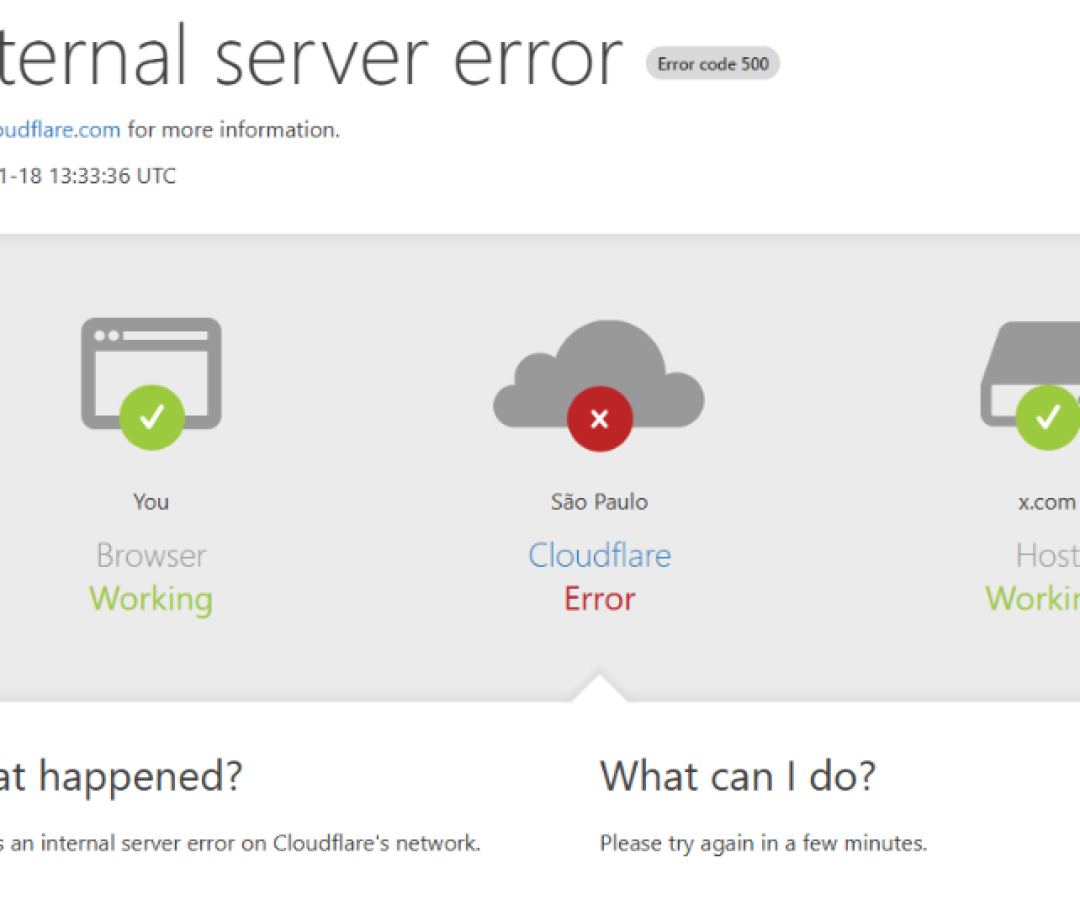Click the red Error status text
This screenshot has height=900, width=1080.
pos(599,599)
